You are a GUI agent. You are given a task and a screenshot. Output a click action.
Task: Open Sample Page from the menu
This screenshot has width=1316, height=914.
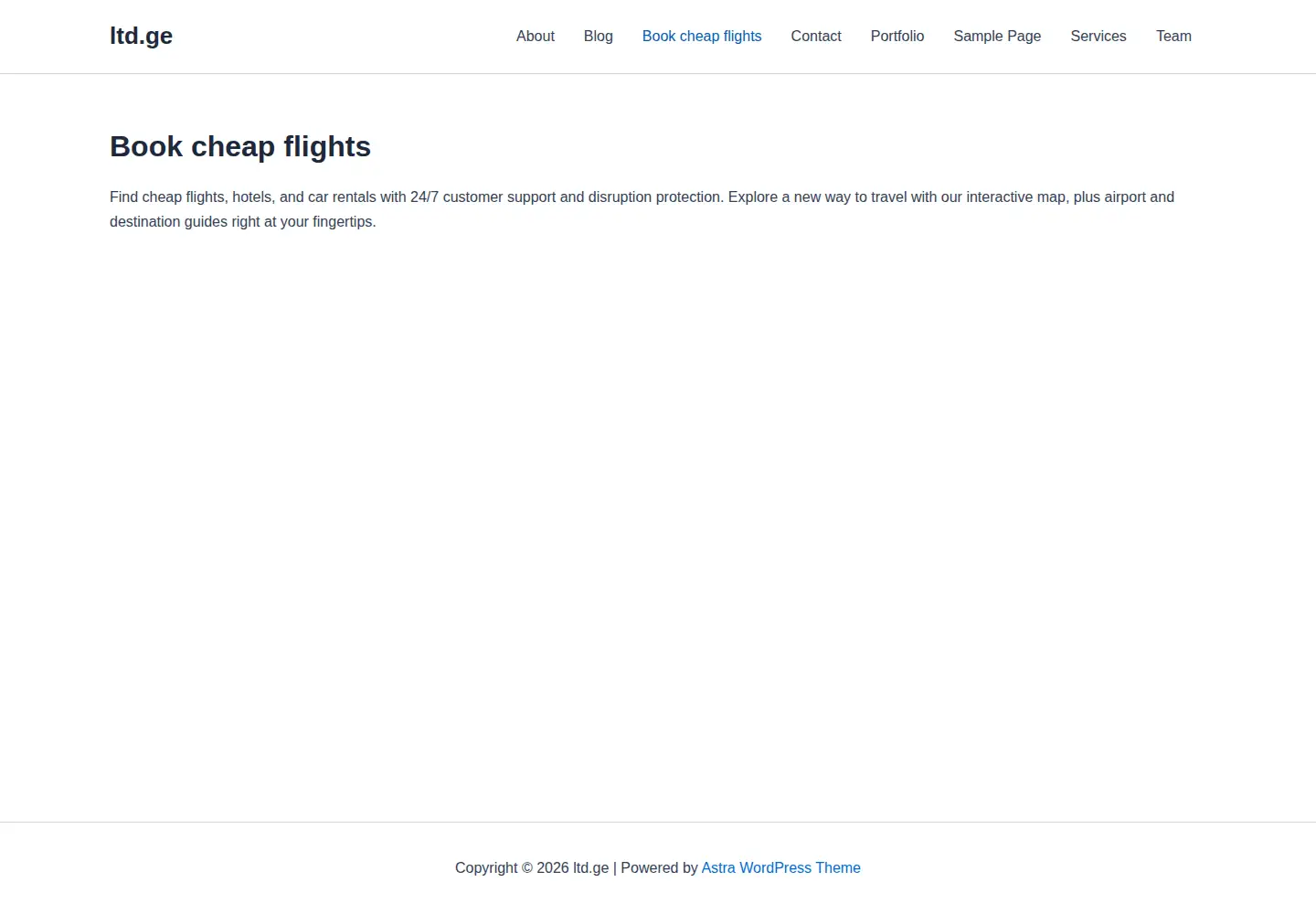coord(997,37)
